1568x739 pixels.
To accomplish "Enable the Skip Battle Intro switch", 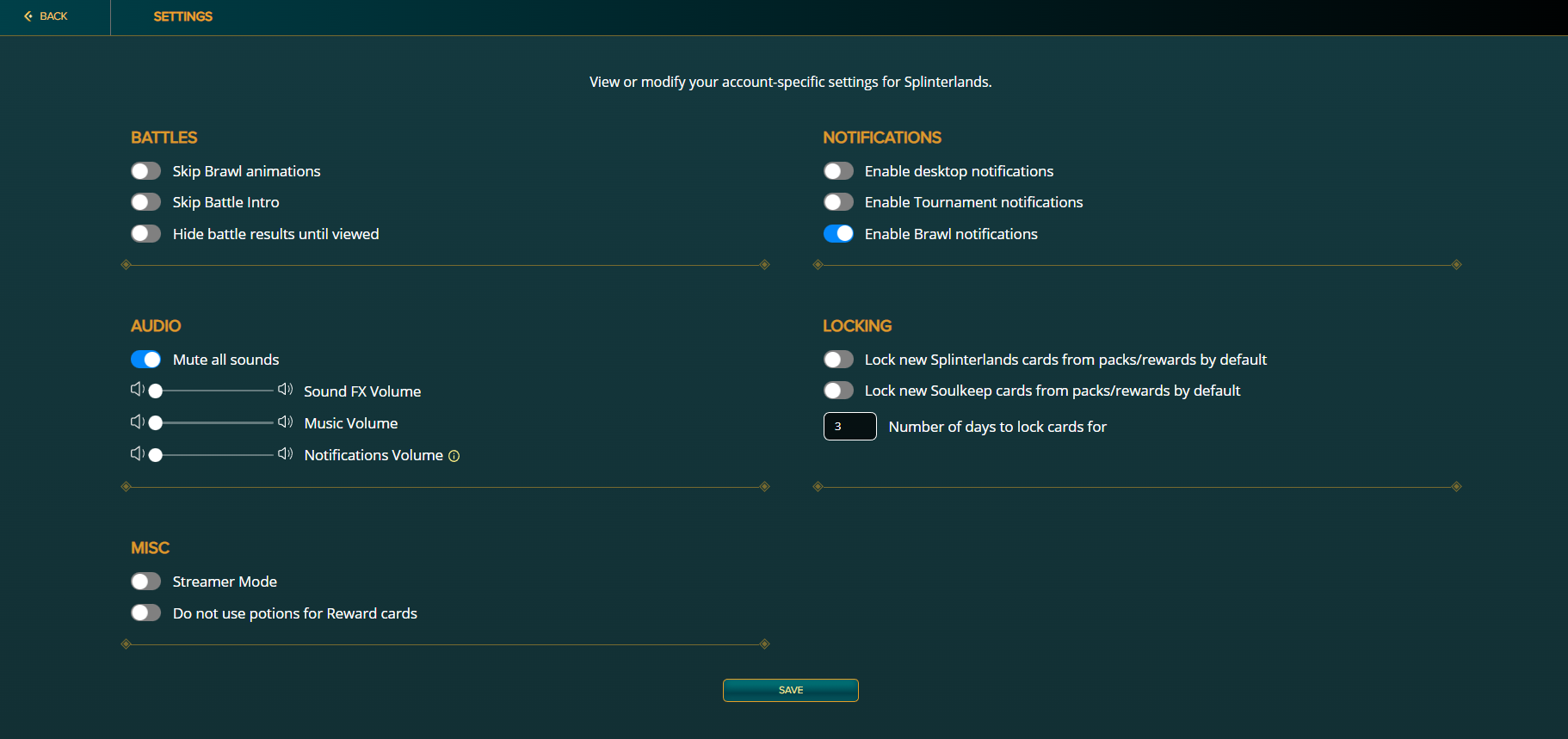I will click(146, 202).
